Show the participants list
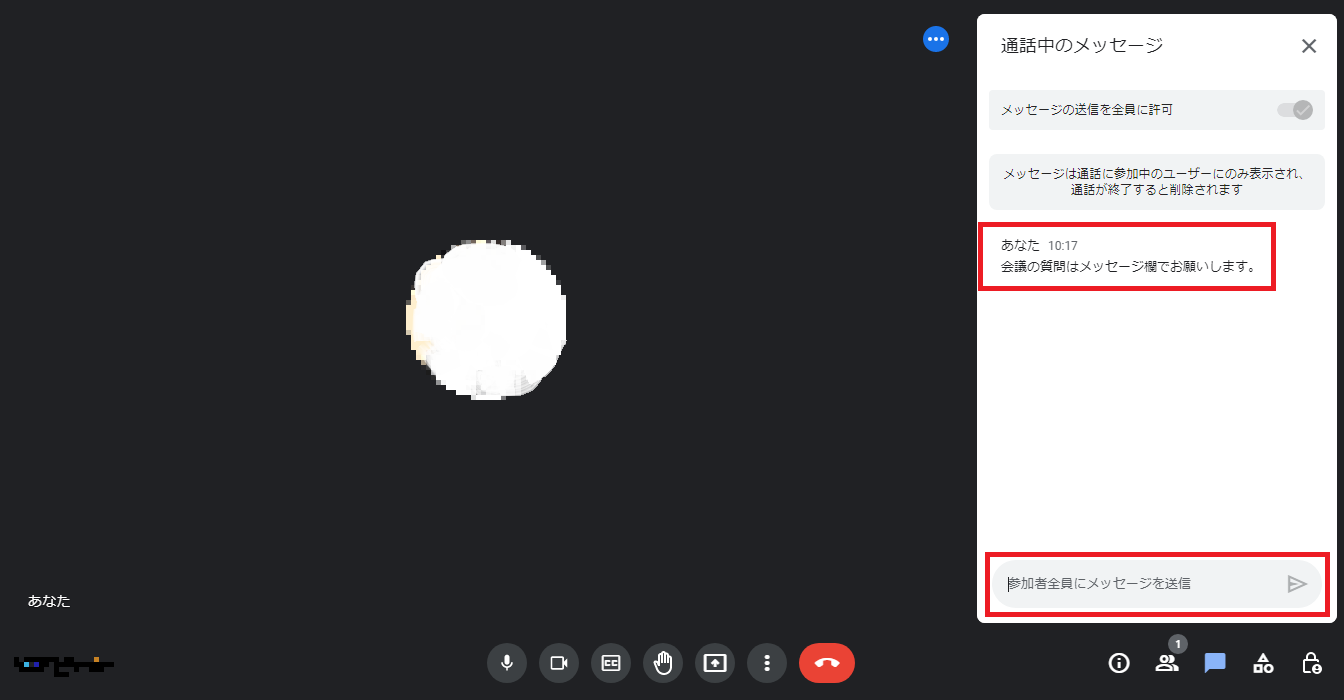 [x=1167, y=663]
